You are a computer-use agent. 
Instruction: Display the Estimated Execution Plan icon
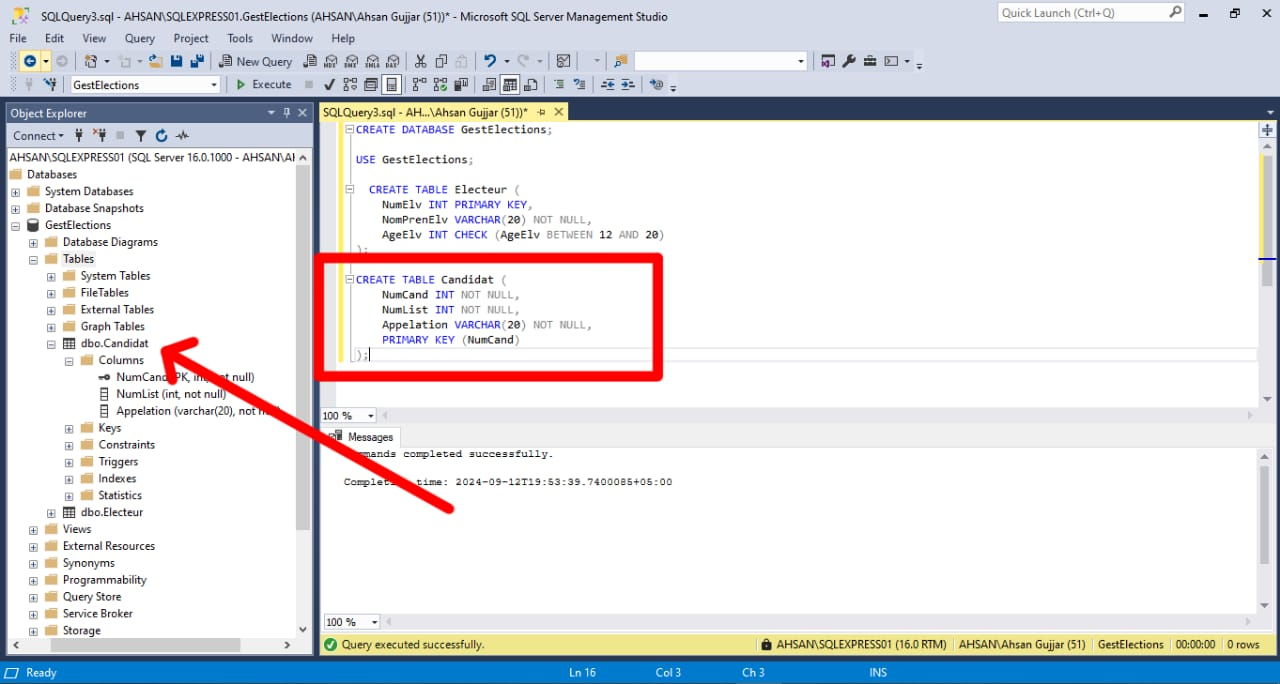pyautogui.click(x=350, y=85)
